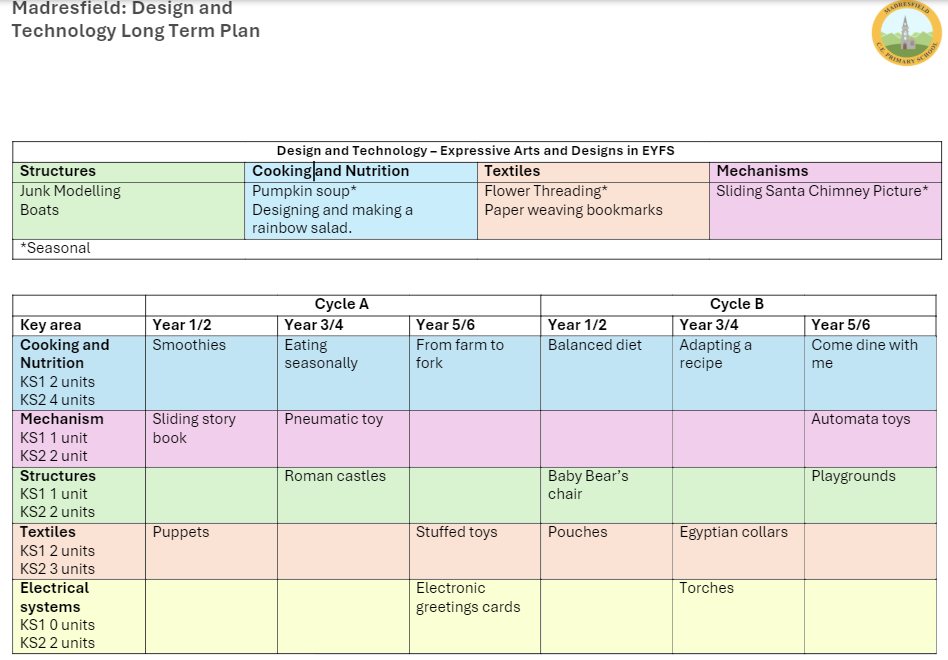Click the Mechanisms EYFS column header
Image resolution: width=948 pixels, height=660 pixels.
(x=762, y=171)
